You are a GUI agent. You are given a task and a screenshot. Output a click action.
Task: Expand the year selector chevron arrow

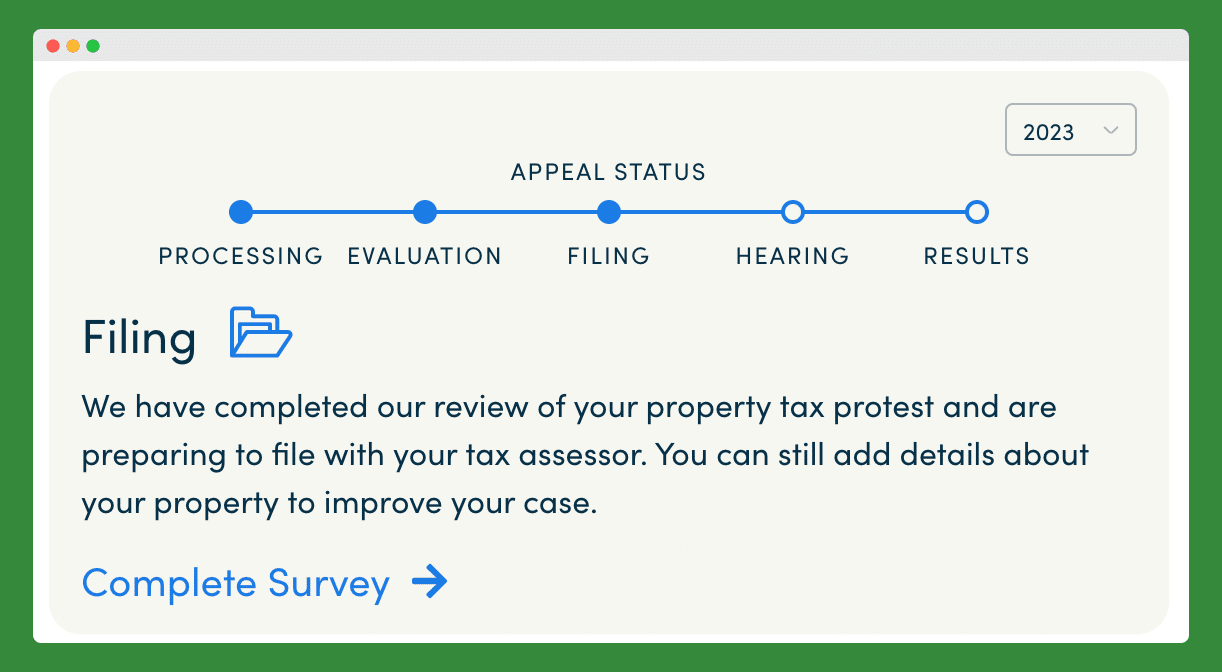click(1109, 131)
